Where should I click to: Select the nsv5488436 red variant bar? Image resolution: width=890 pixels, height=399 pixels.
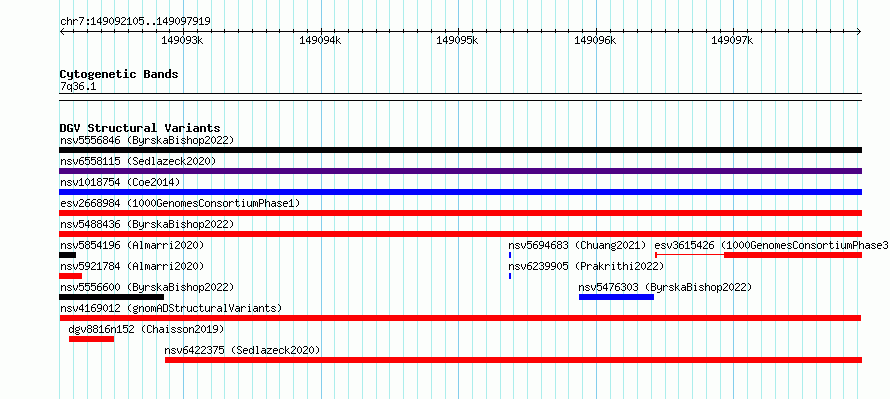pos(460,234)
